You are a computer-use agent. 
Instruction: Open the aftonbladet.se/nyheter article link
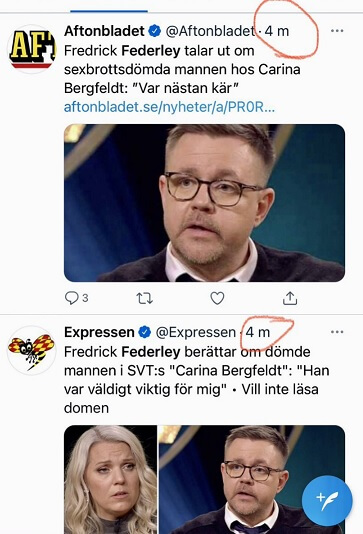click(169, 107)
